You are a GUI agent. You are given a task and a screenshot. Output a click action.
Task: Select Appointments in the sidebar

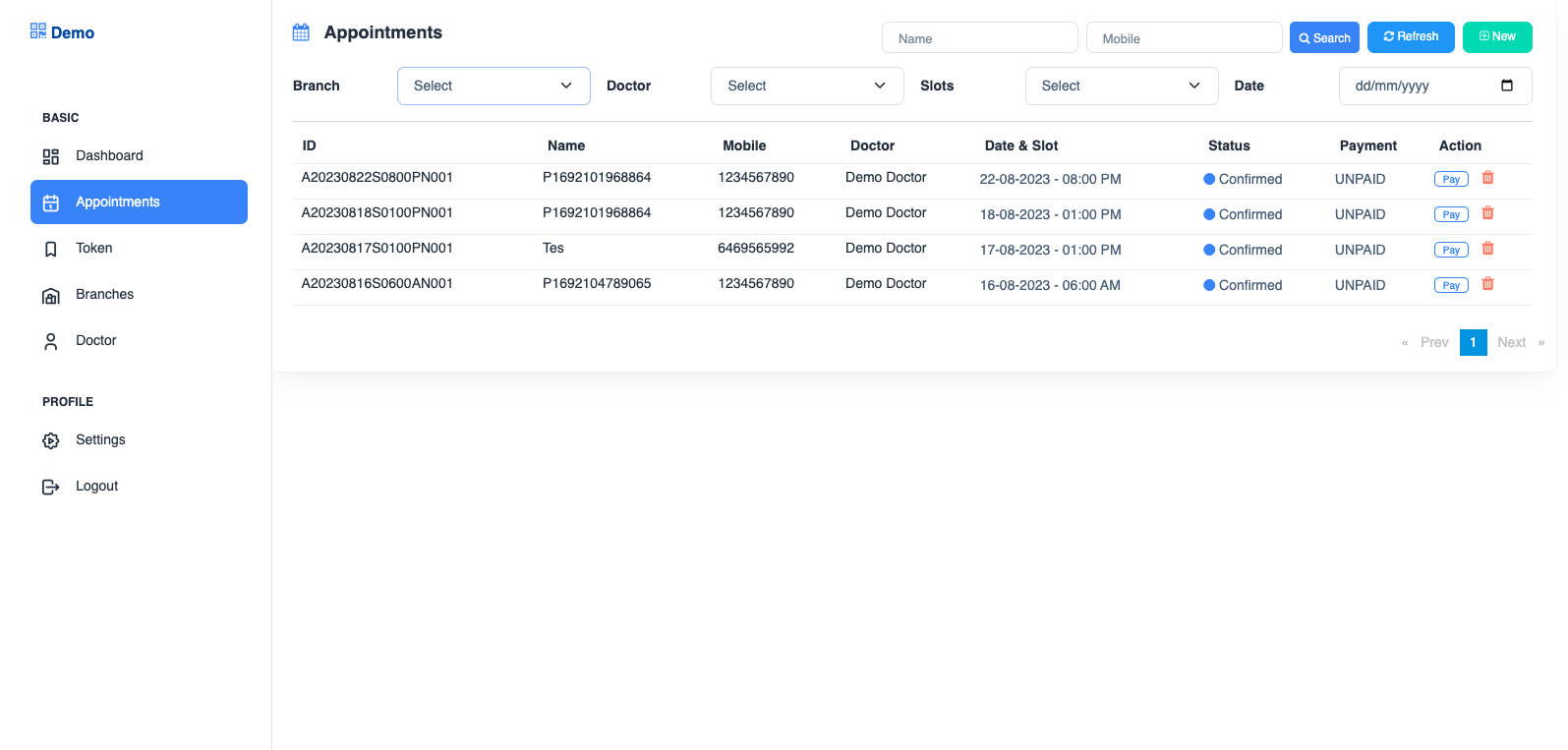[x=139, y=202]
